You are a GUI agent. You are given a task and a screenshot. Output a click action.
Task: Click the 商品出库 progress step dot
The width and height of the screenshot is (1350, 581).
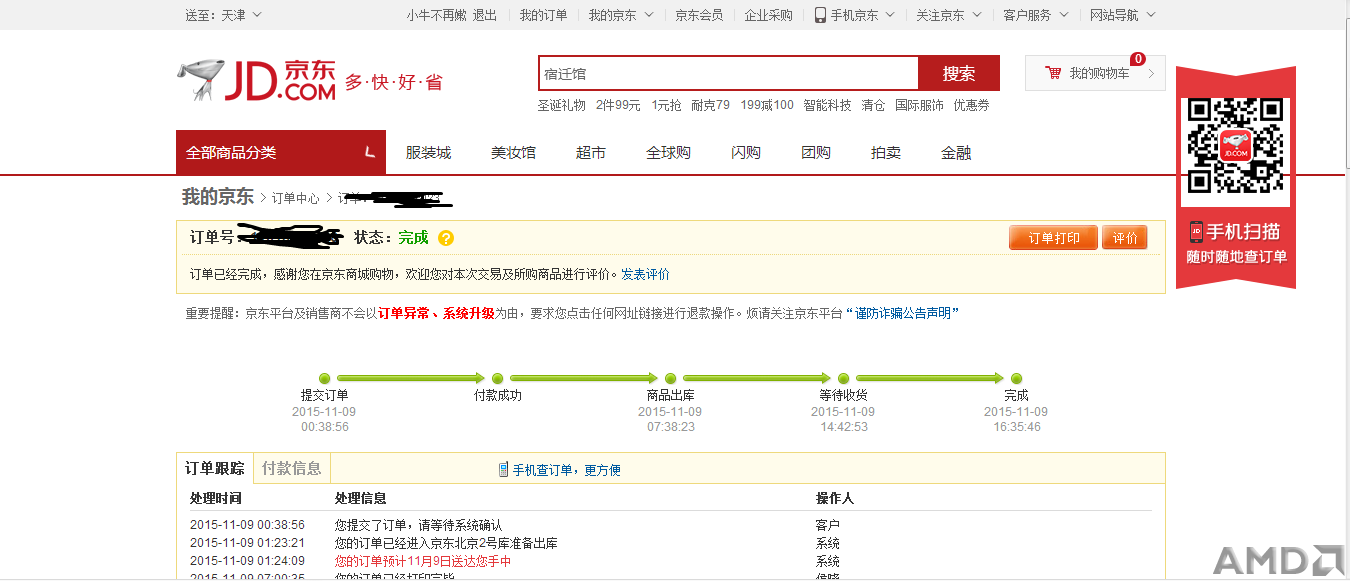point(670,378)
